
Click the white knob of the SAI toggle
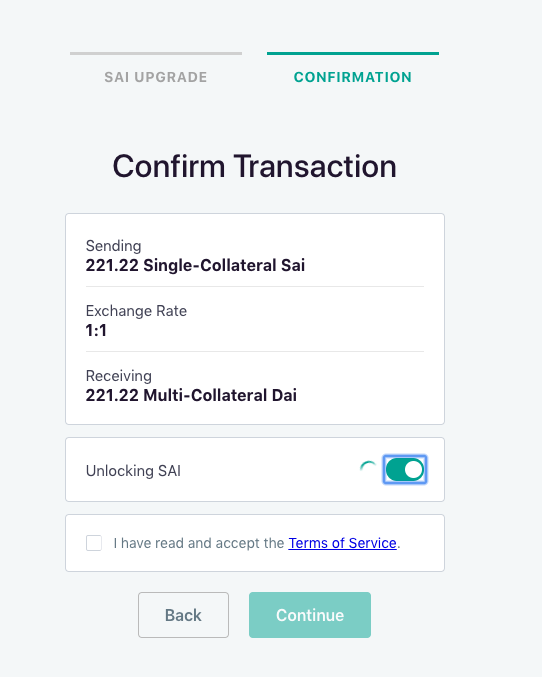pos(414,470)
